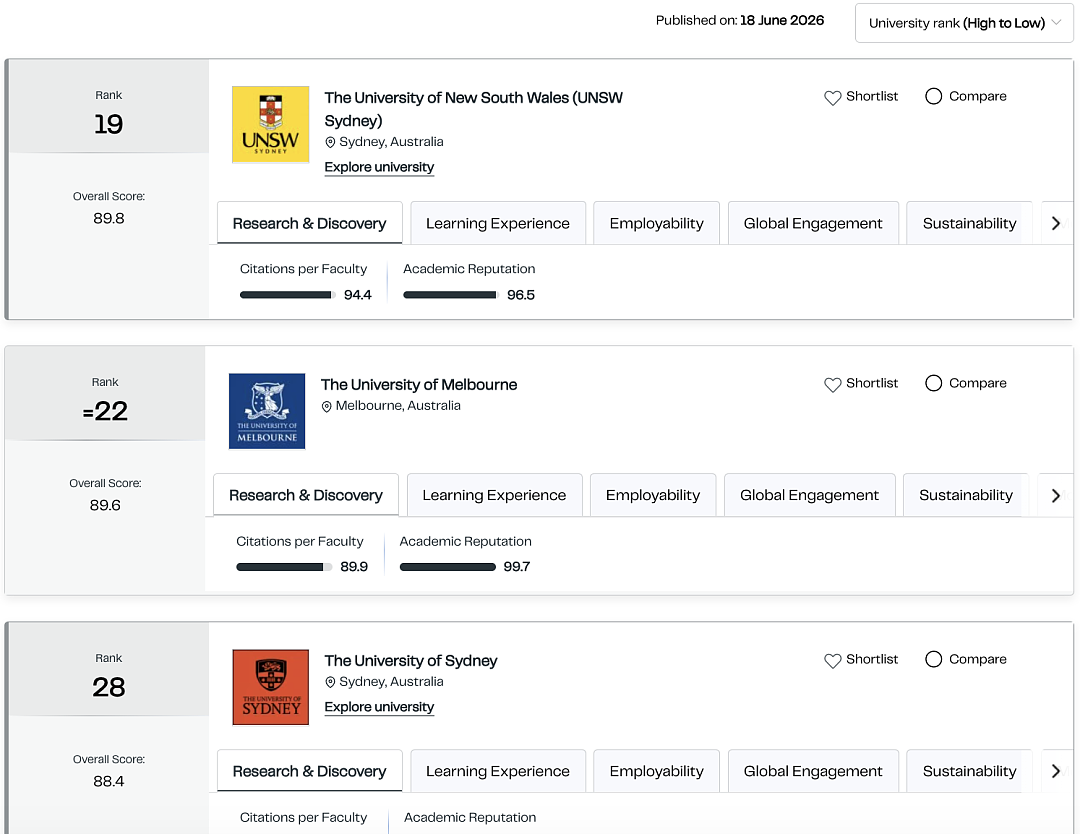The image size is (1080, 834).
Task: Shortlist University of Melbourne with the heart icon
Action: tap(833, 384)
